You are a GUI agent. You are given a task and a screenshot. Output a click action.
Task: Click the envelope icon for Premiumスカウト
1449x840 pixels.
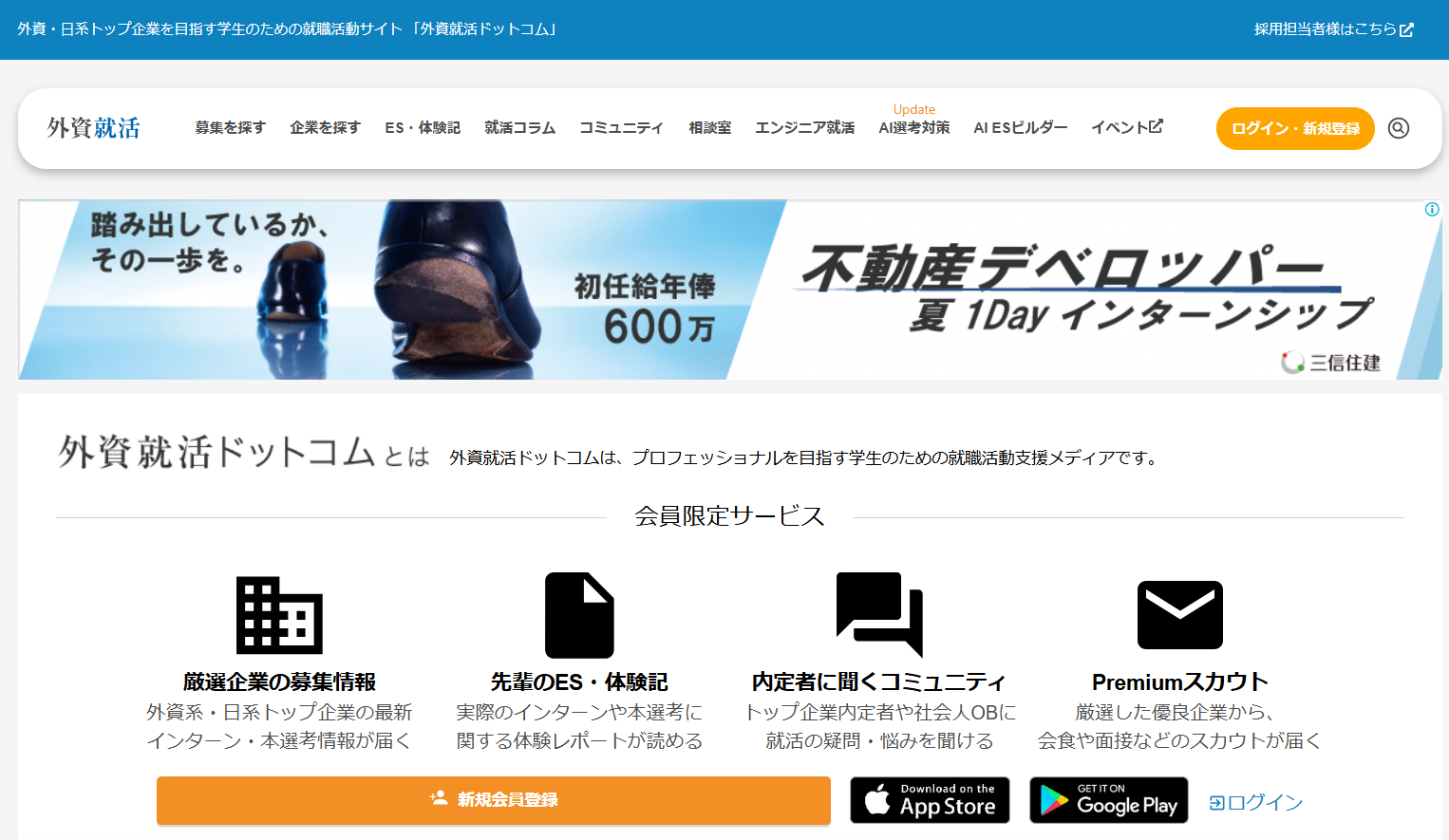(x=1179, y=615)
